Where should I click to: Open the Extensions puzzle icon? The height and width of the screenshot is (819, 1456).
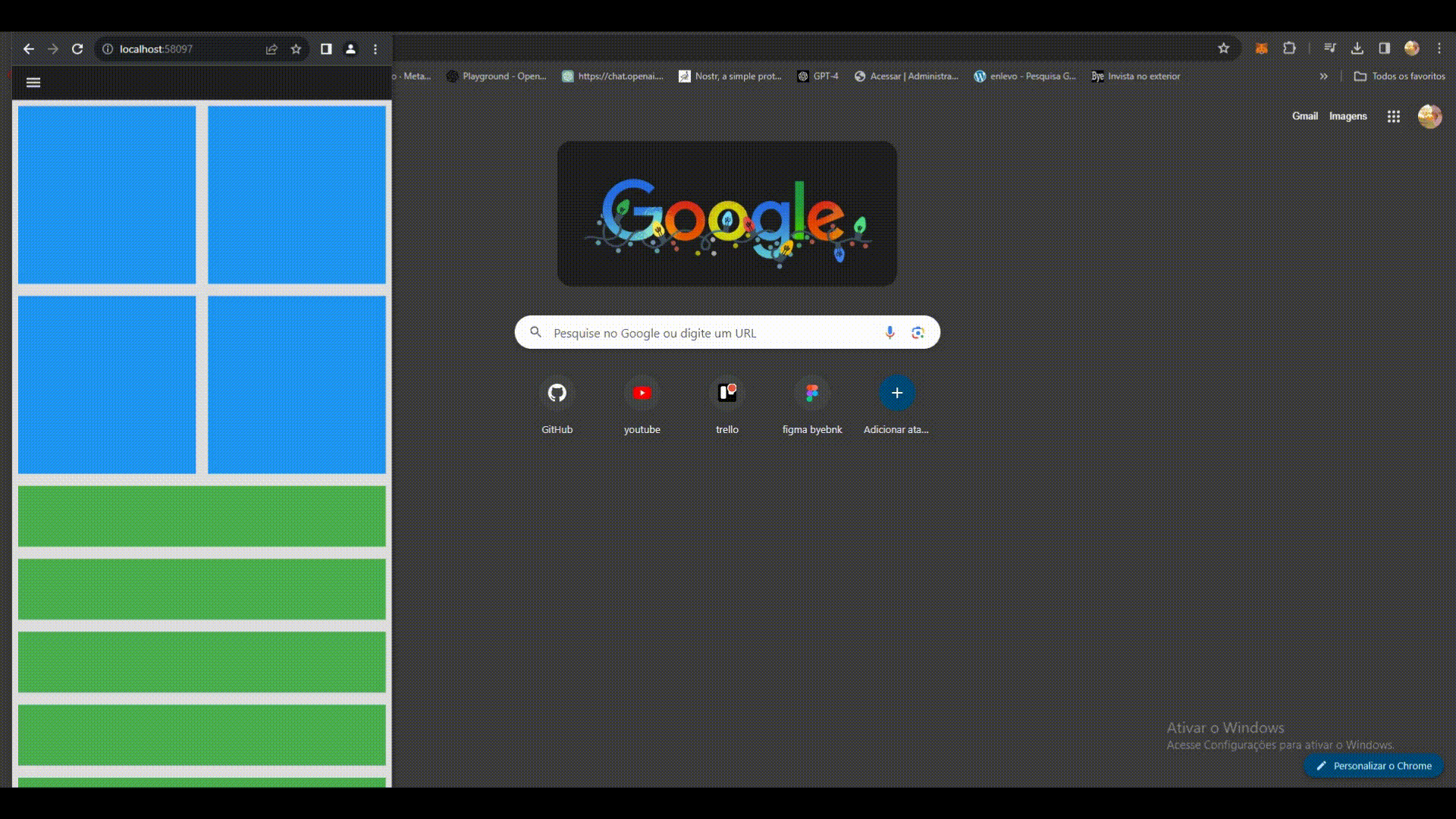(1289, 49)
